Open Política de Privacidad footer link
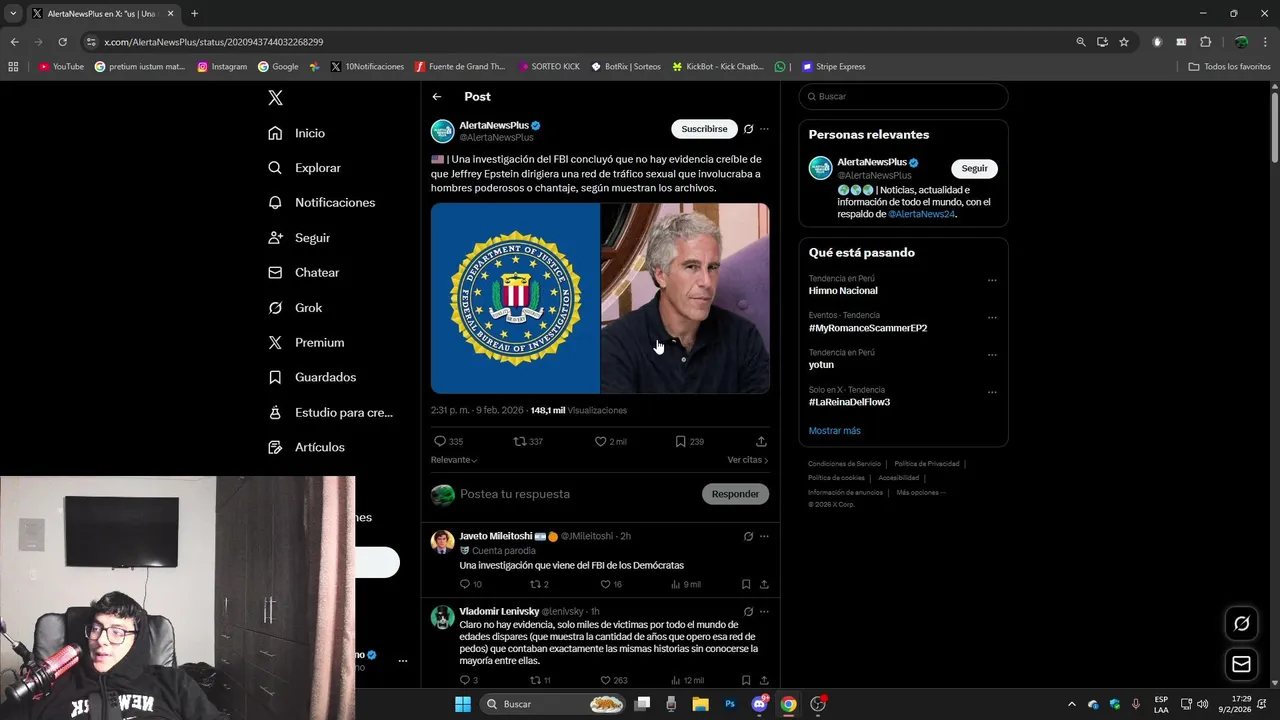 pos(926,464)
